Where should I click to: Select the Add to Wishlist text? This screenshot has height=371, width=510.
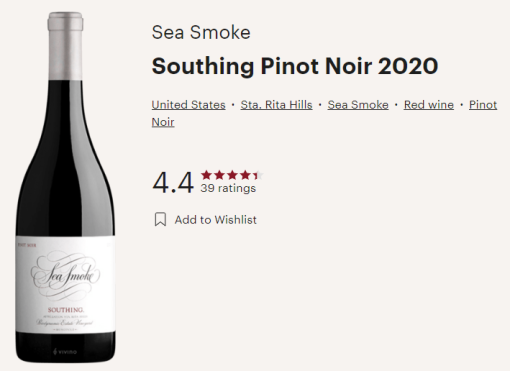[216, 220]
